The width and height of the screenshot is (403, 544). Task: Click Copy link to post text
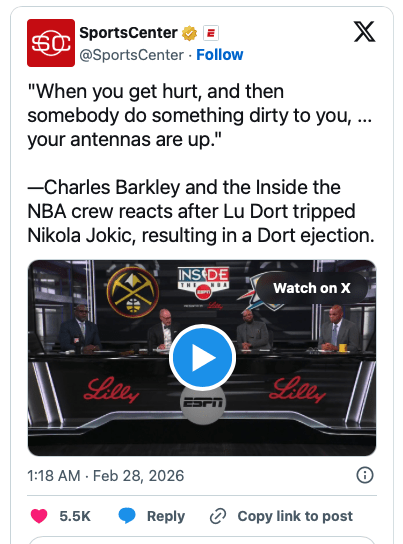(295, 516)
